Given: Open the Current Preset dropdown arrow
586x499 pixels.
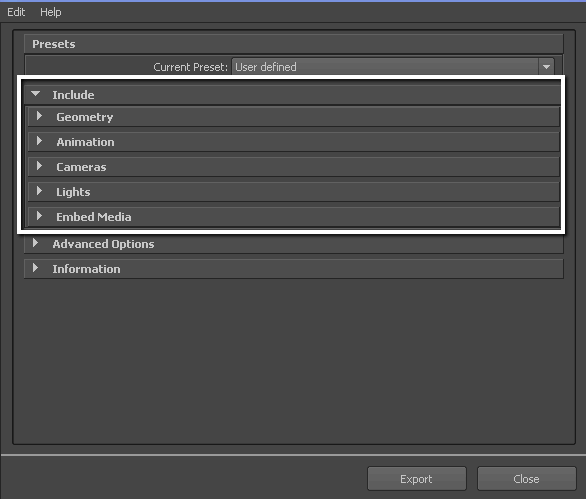Looking at the screenshot, I should [546, 67].
